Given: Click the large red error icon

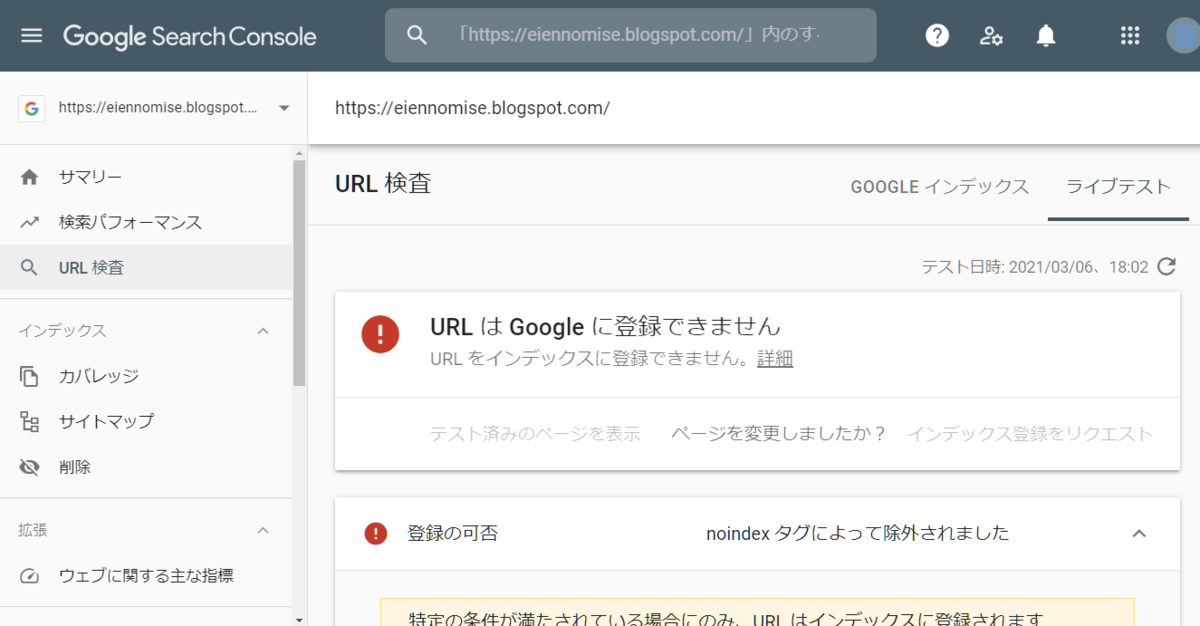Looking at the screenshot, I should click(x=380, y=334).
